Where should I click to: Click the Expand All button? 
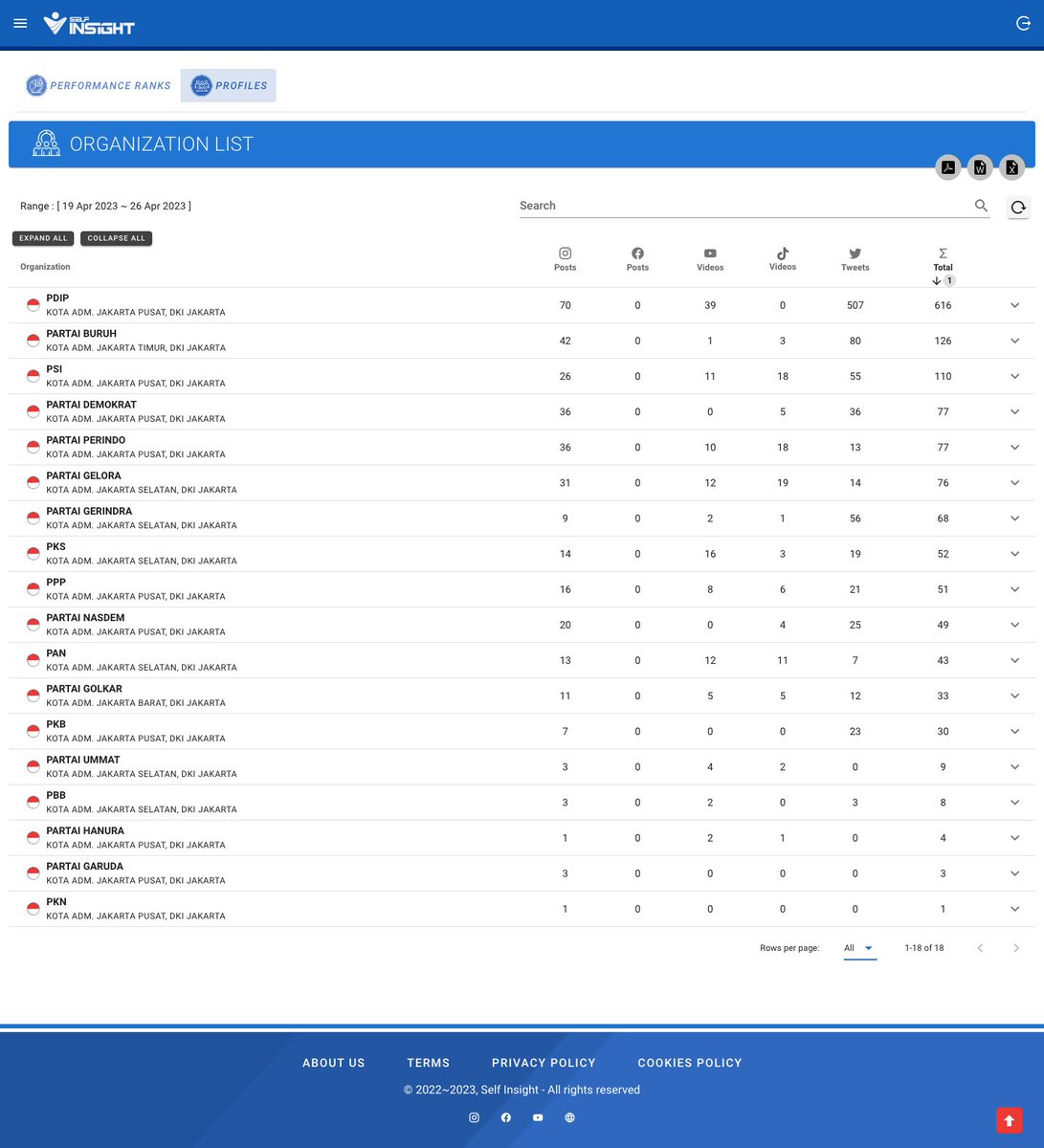[x=43, y=238]
